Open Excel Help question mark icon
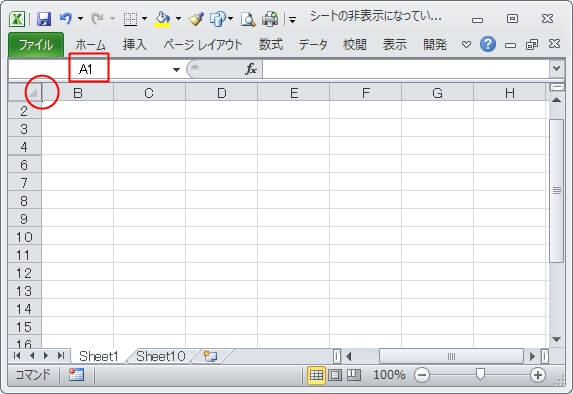The image size is (573, 394). pos(488,45)
